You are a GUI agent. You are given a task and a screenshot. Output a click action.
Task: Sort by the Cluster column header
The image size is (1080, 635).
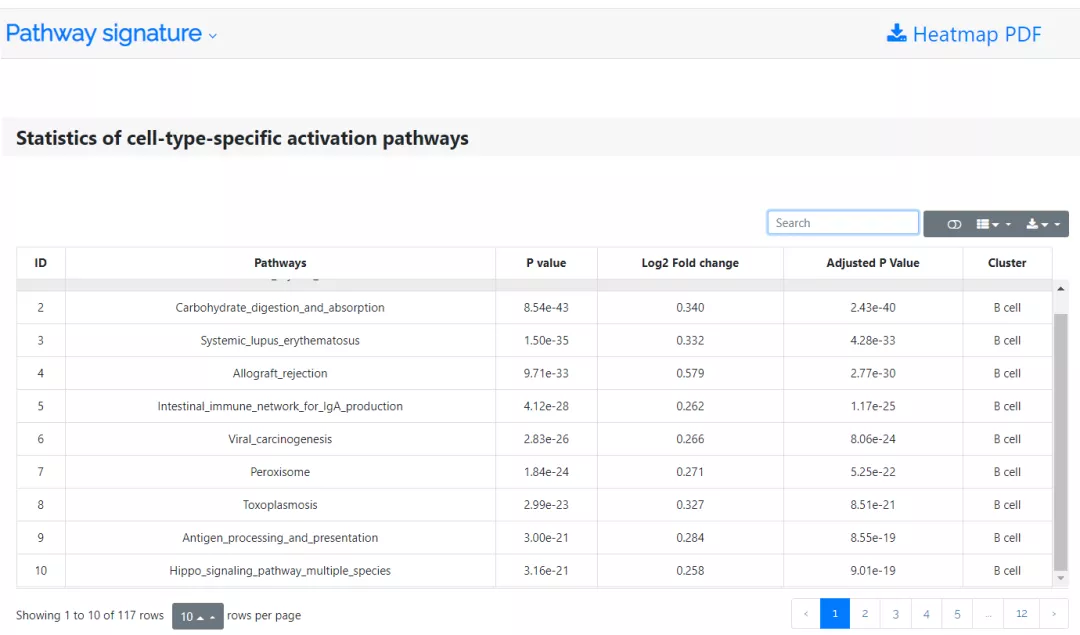click(1007, 263)
